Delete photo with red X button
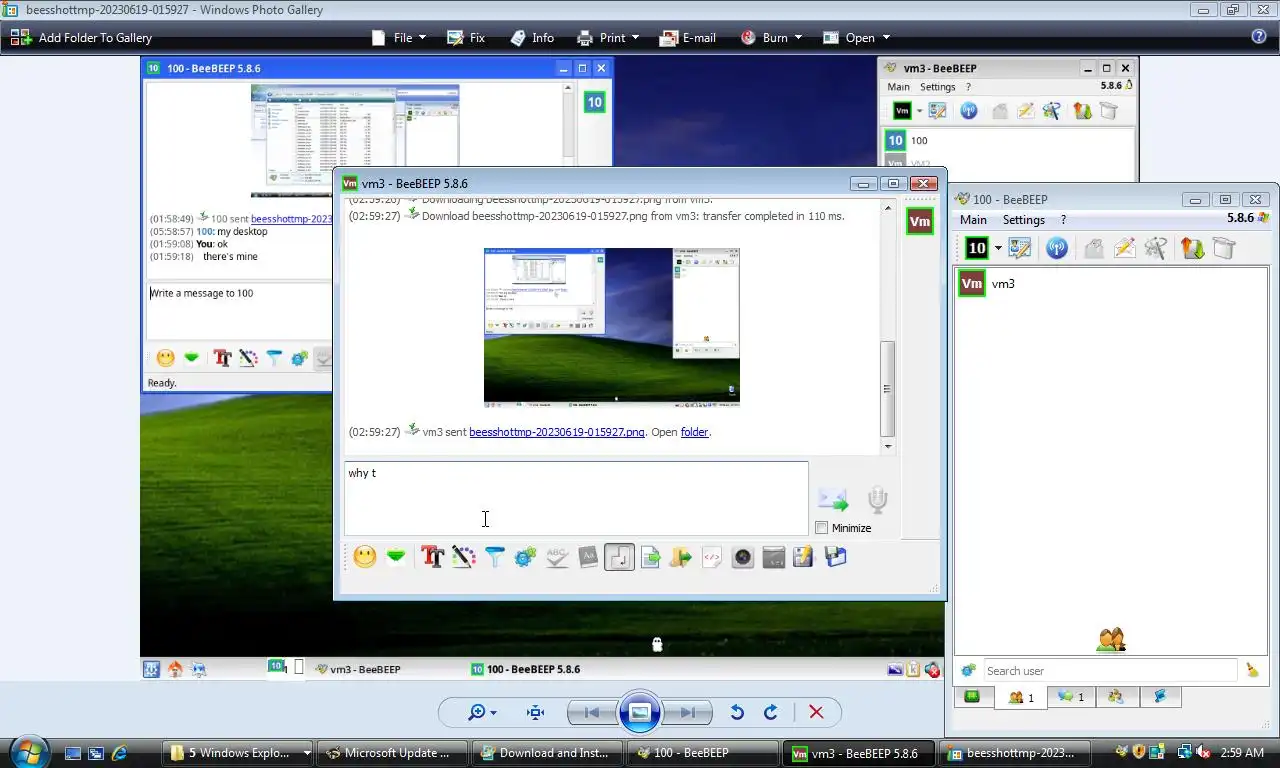Screen dimensions: 1280x768 point(816,712)
